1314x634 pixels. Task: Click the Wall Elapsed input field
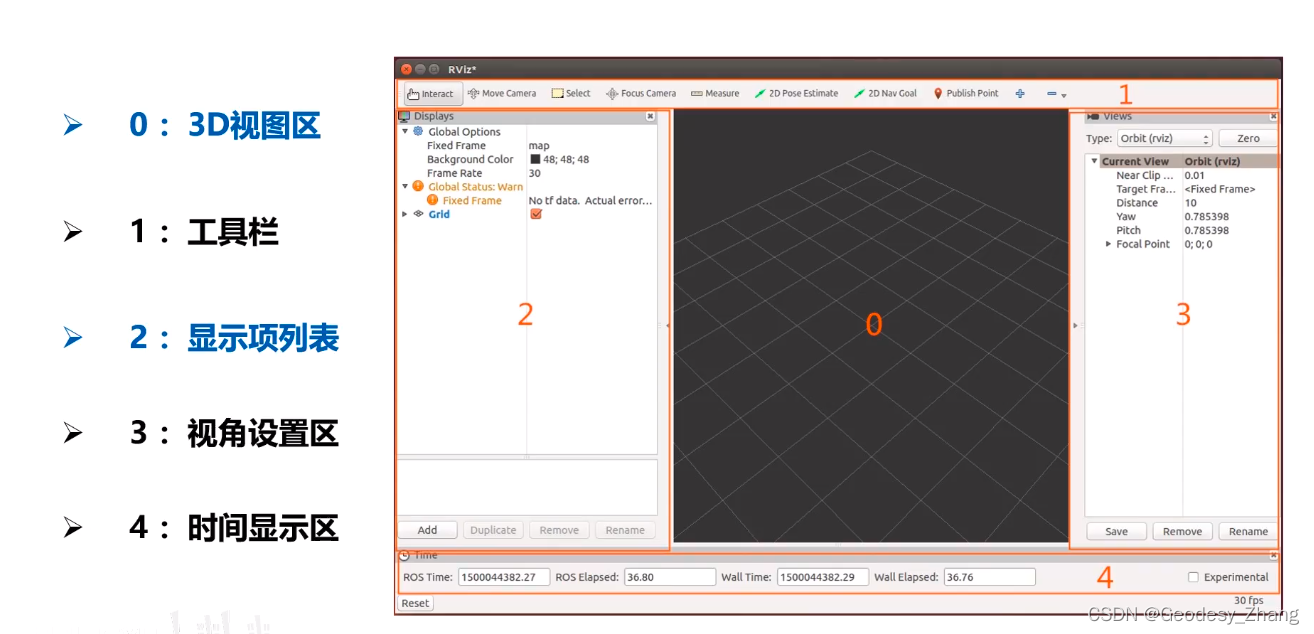coord(989,577)
